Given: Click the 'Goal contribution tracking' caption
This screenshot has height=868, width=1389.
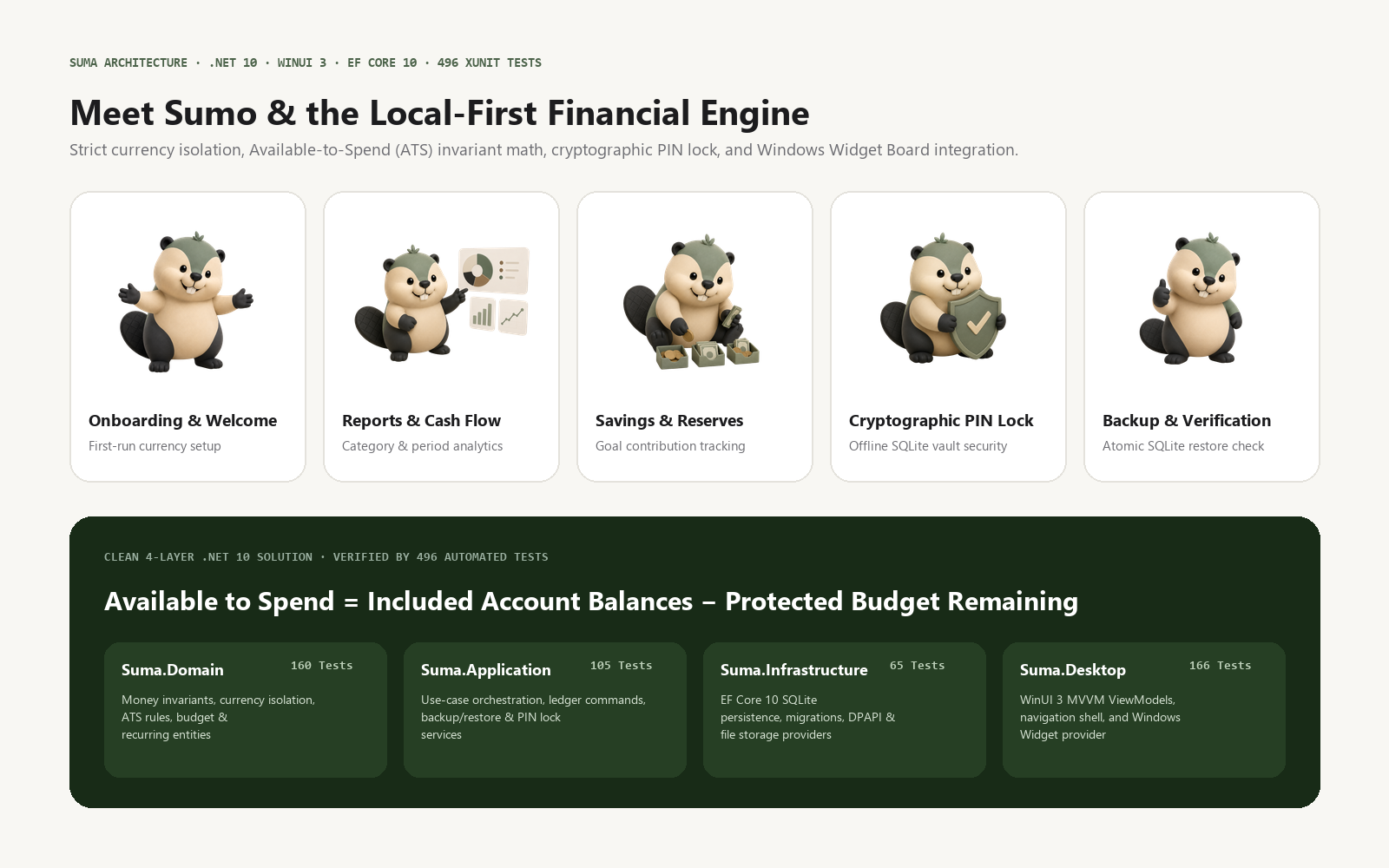Looking at the screenshot, I should [670, 446].
